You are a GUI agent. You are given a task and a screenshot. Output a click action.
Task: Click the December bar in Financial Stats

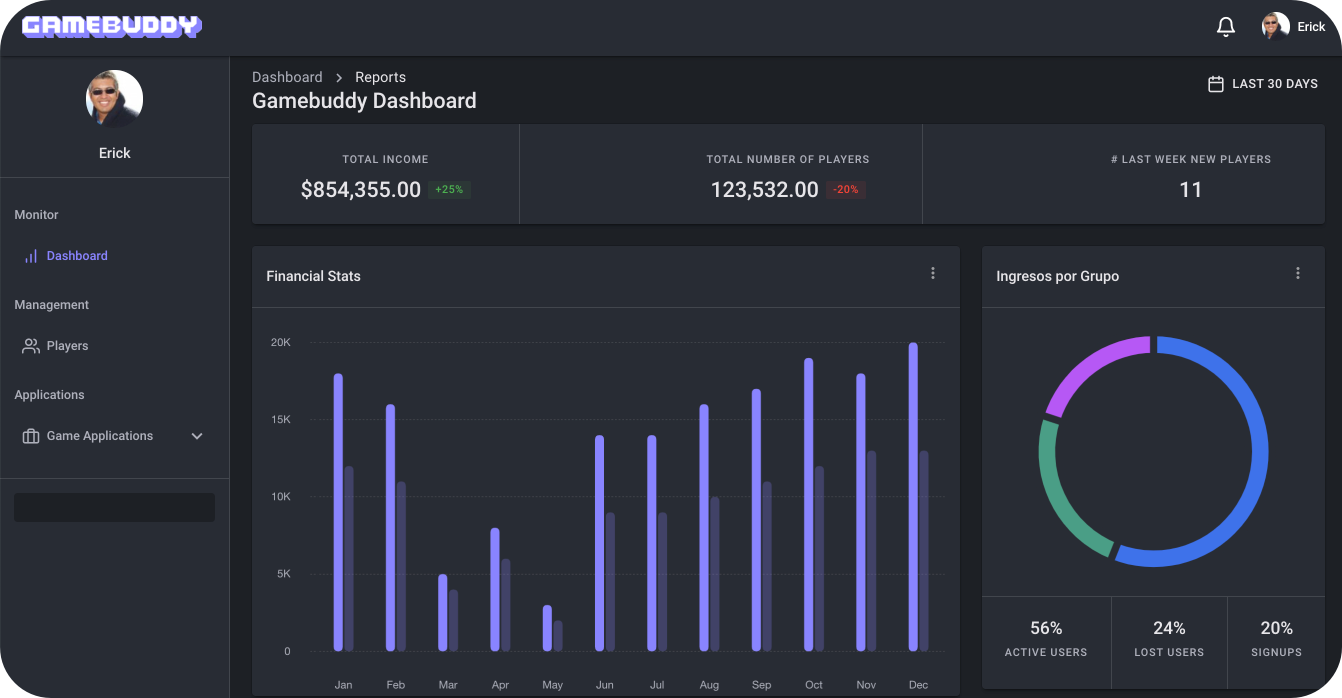[913, 497]
